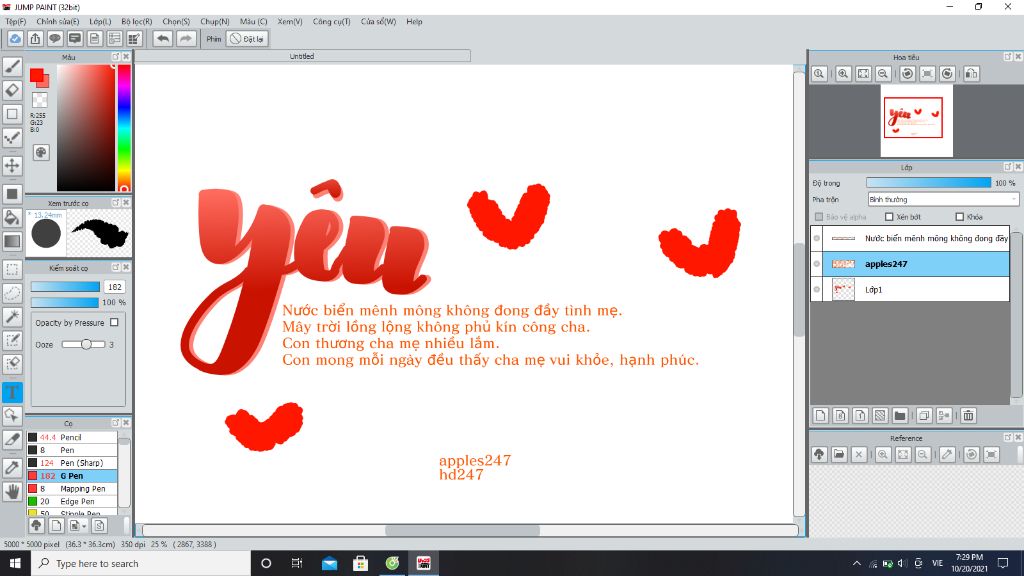Open the Tệp(F) menu
The width and height of the screenshot is (1024, 576).
click(16, 22)
